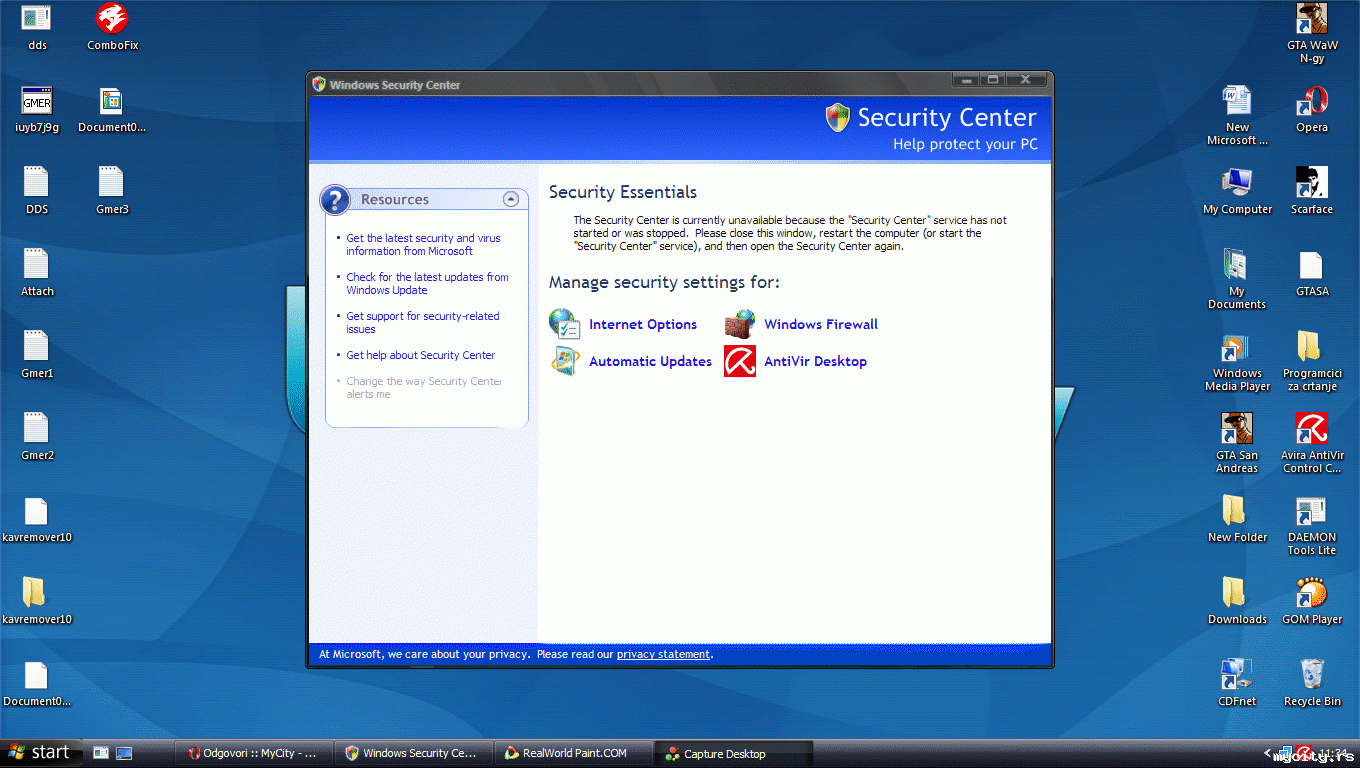Open the latest security and virus information link

click(423, 245)
